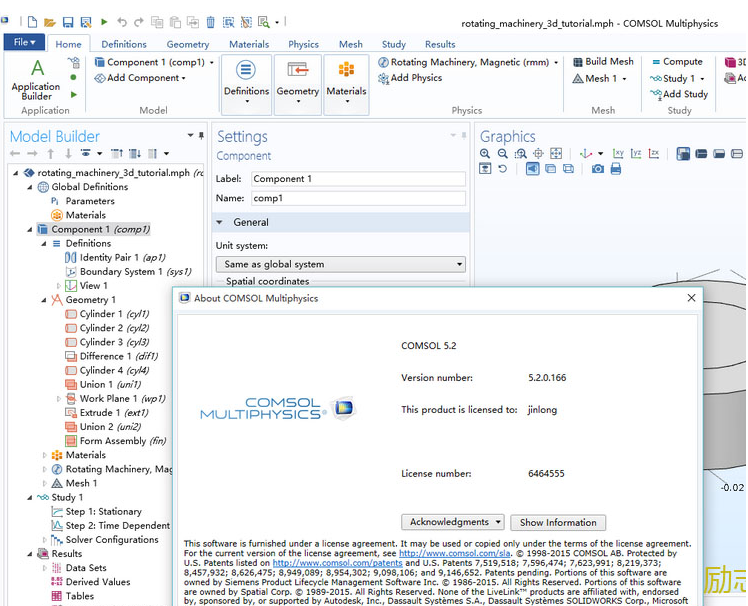Open the Unit system dropdown
Viewport: 748px width, 606px height.
[x=341, y=264]
